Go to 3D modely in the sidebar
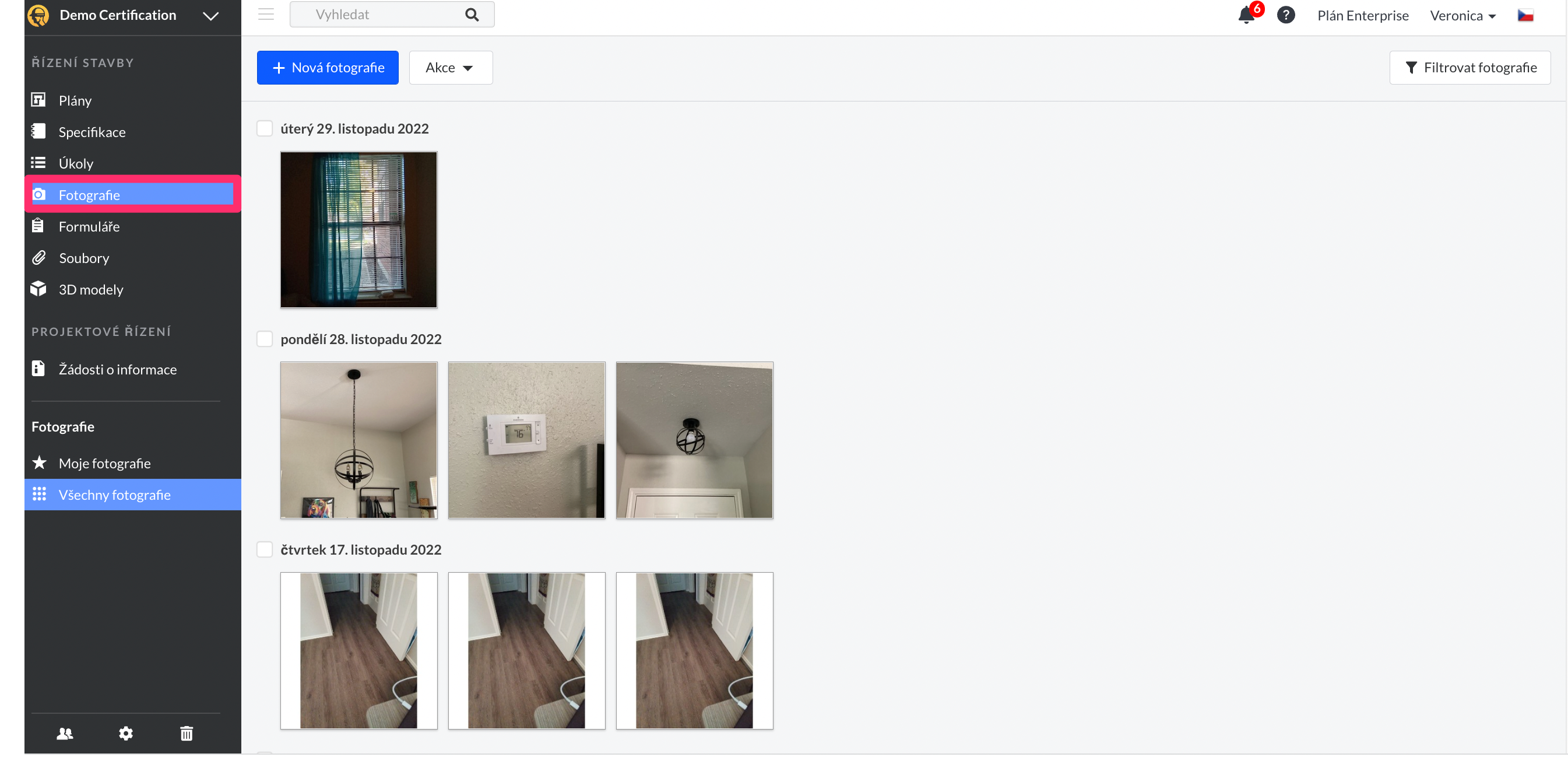 pos(92,290)
